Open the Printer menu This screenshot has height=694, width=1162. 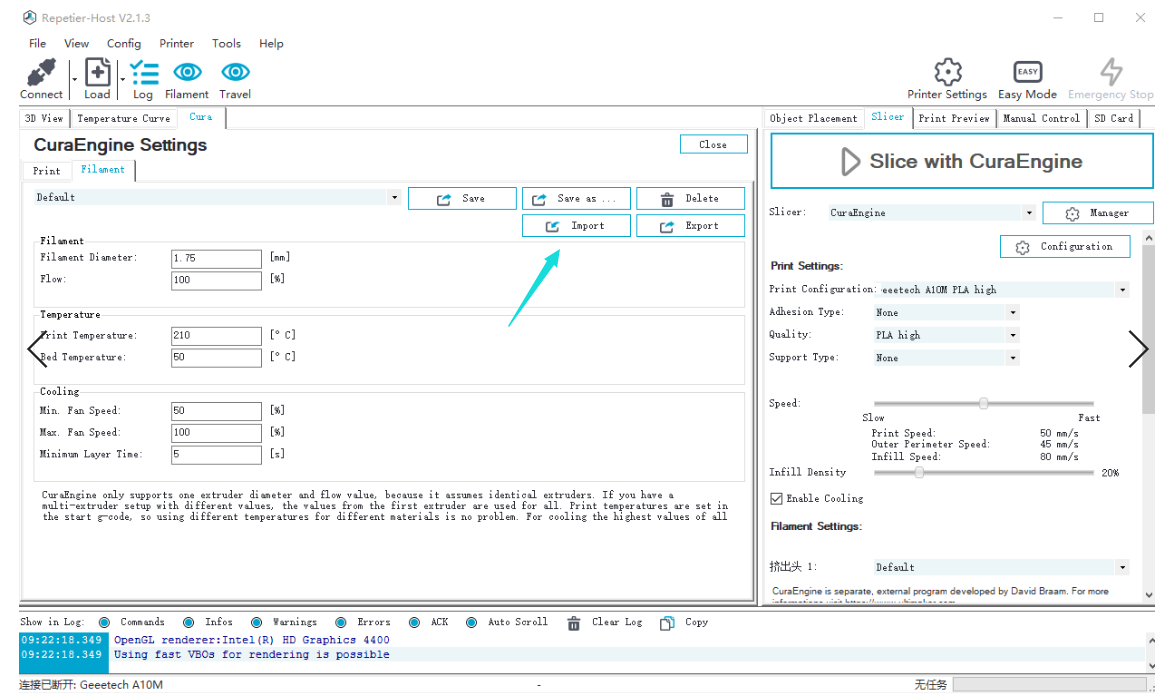tap(176, 44)
